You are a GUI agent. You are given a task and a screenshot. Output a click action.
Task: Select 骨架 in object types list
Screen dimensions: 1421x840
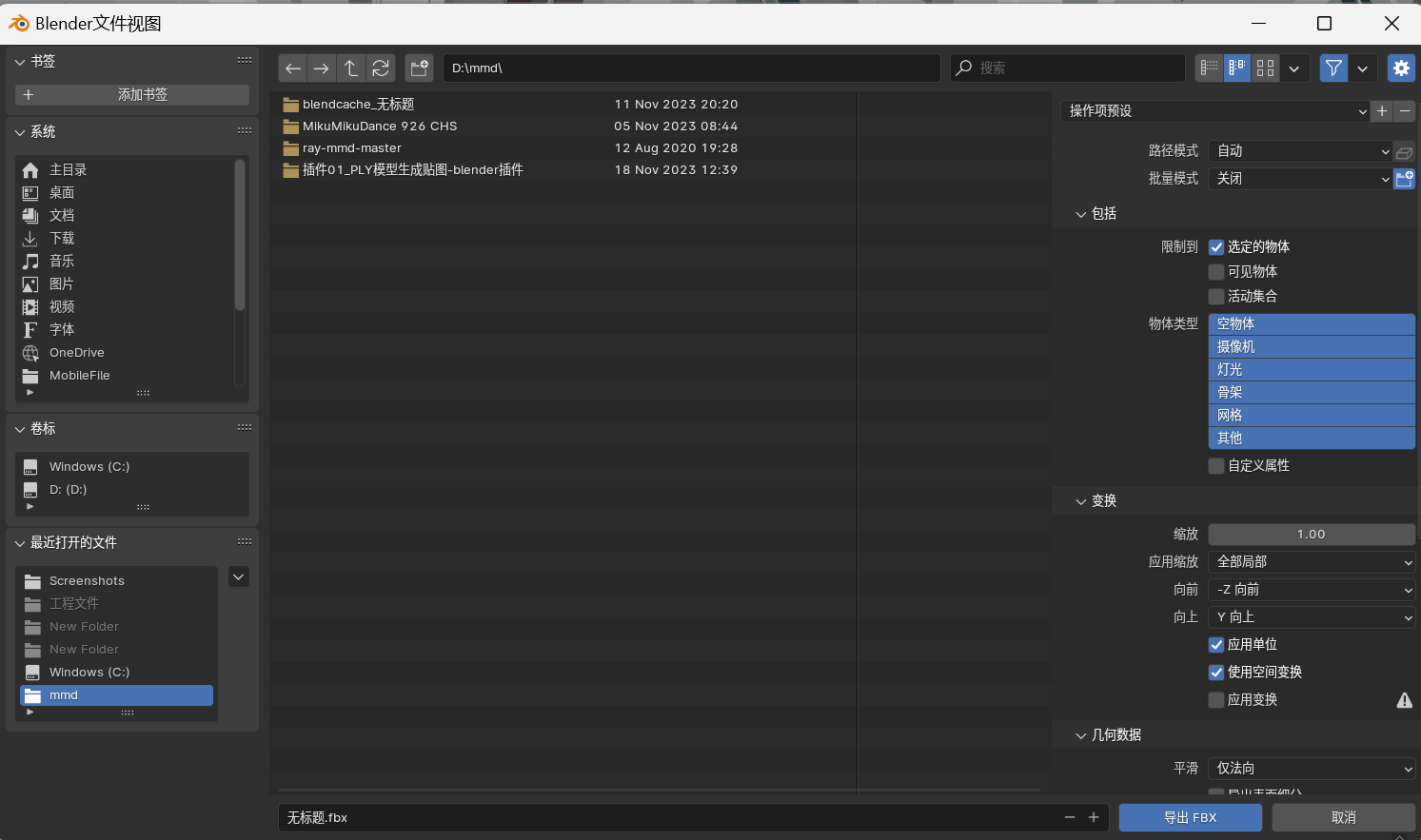(x=1312, y=393)
